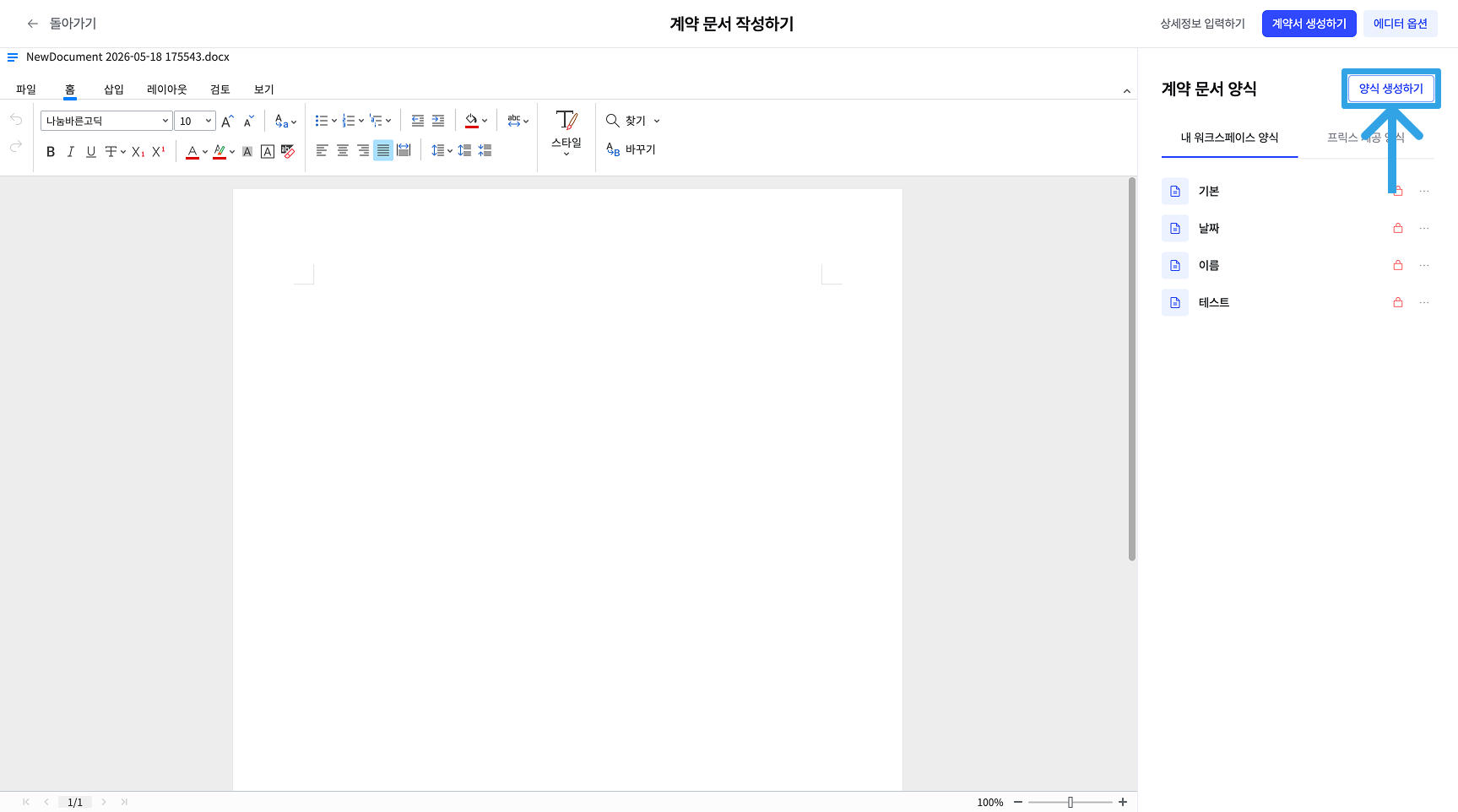Viewport: 1458px width, 812px height.
Task: Switch to the 삽입 tab
Action: click(x=114, y=89)
